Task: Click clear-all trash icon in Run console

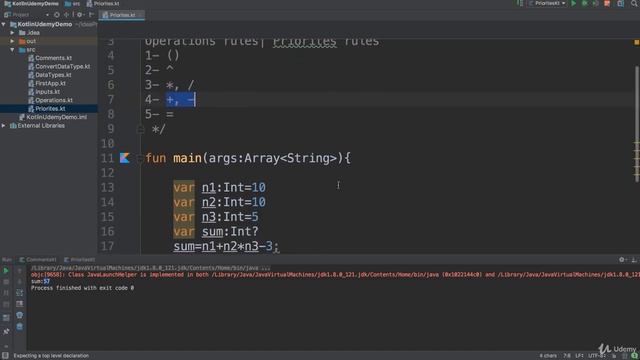Action: 19,327
